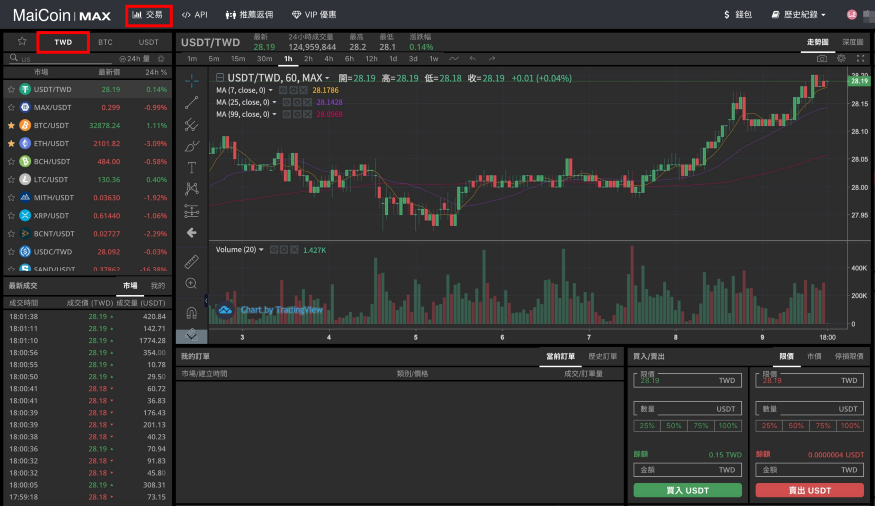Set buy quantity to 50%
The height and width of the screenshot is (506, 875).
click(674, 426)
